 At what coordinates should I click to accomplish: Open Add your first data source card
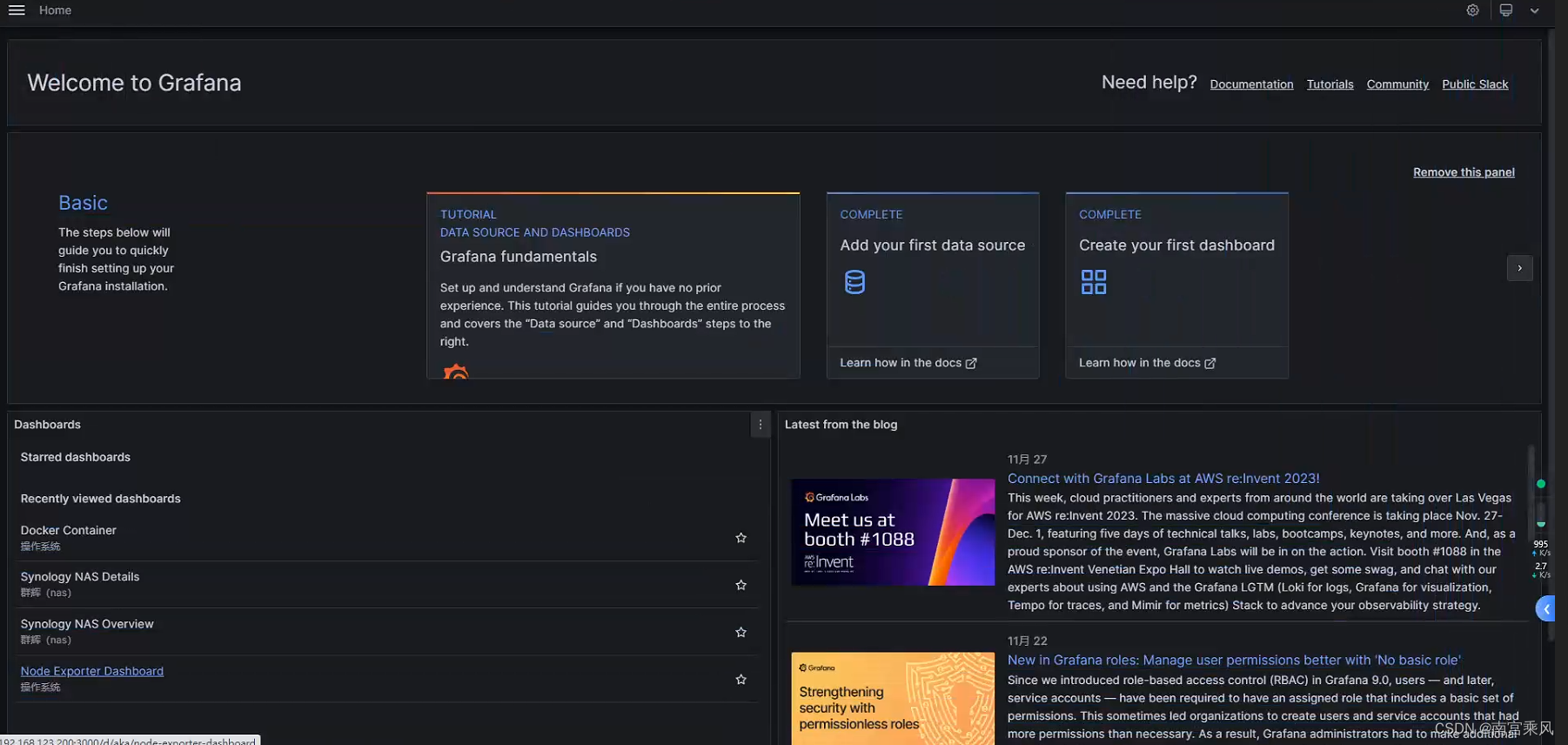click(933, 285)
